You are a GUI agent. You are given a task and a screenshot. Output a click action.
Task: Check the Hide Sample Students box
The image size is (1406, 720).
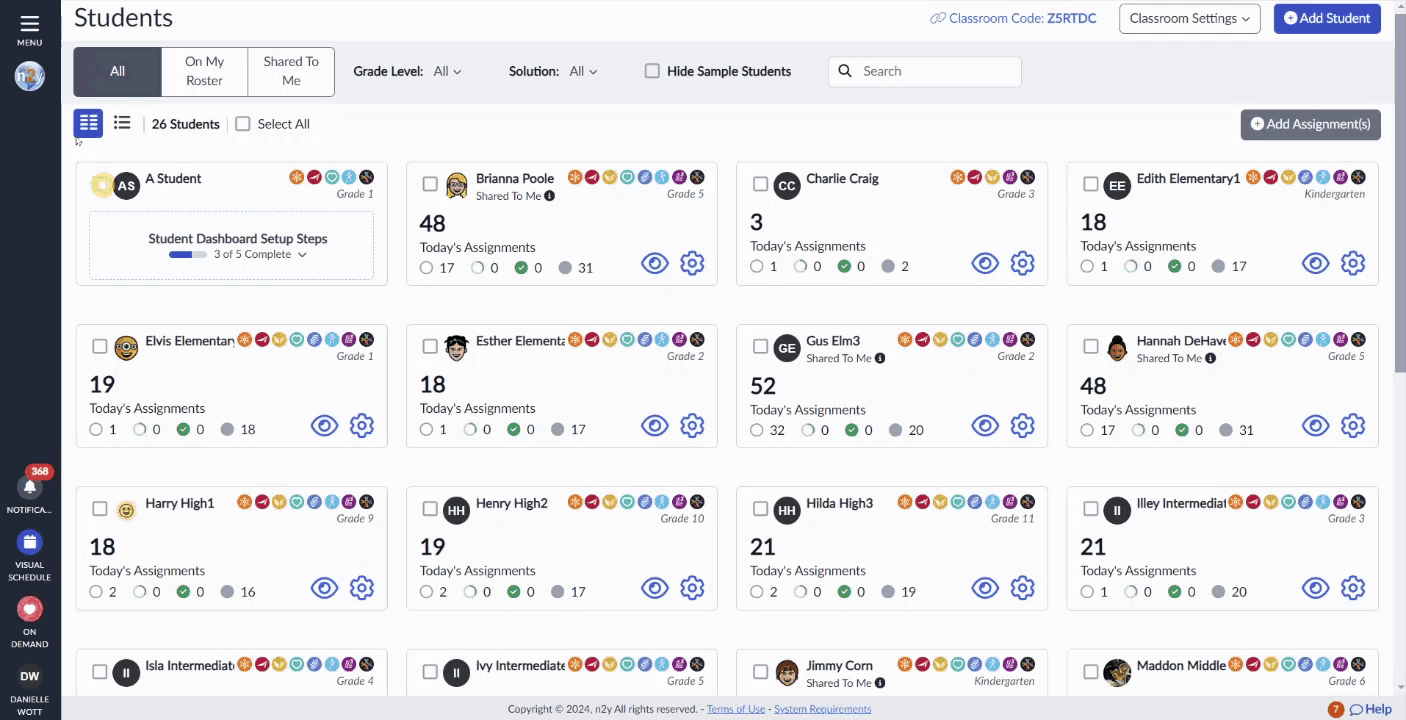652,71
